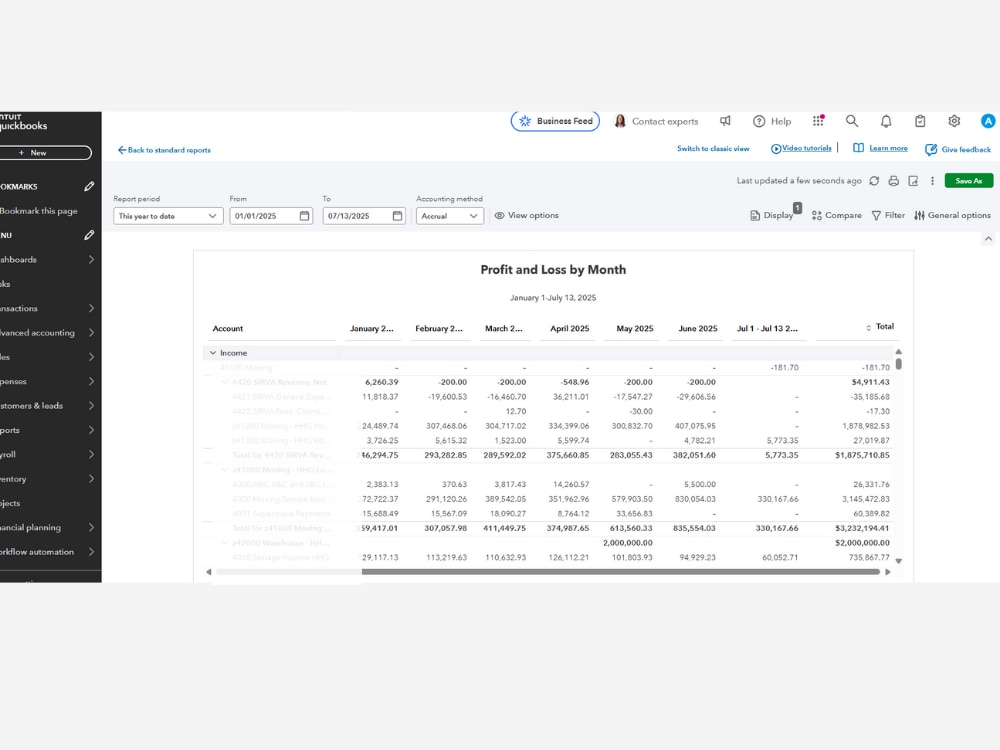Print the report
Screen dimensions: 1000x750
click(x=893, y=181)
